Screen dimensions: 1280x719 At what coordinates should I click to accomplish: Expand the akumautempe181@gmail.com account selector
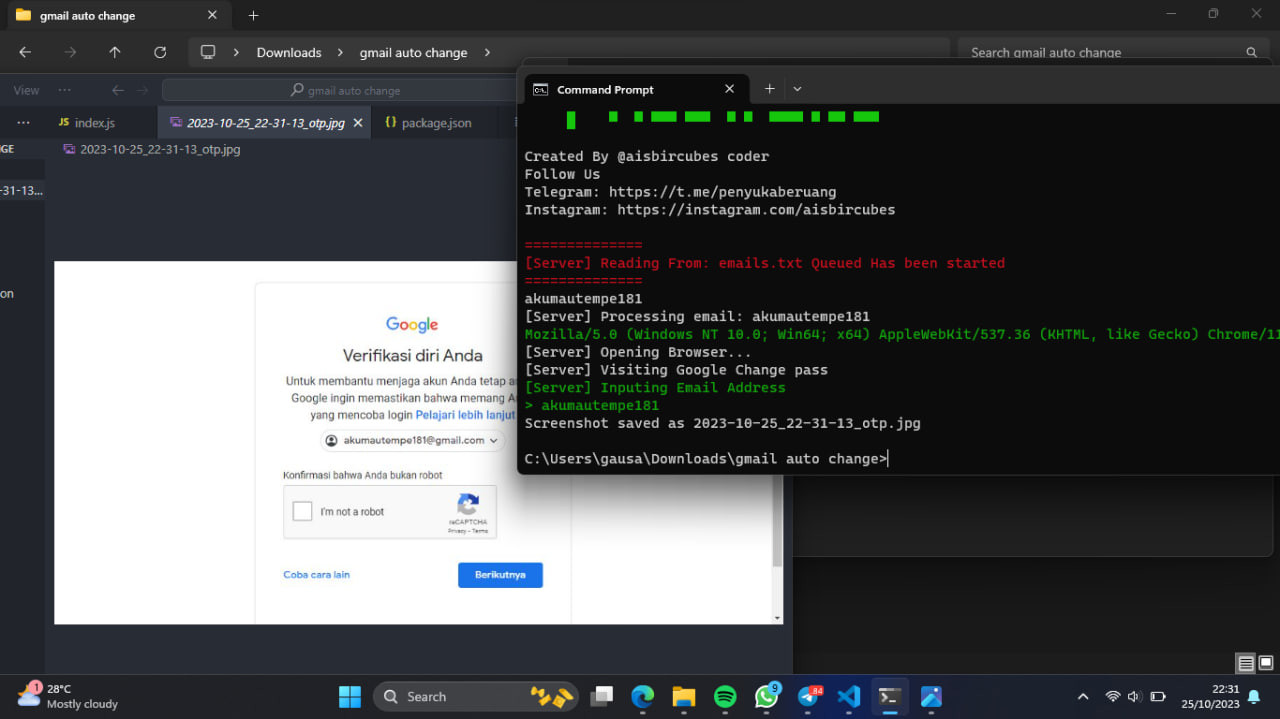point(413,440)
